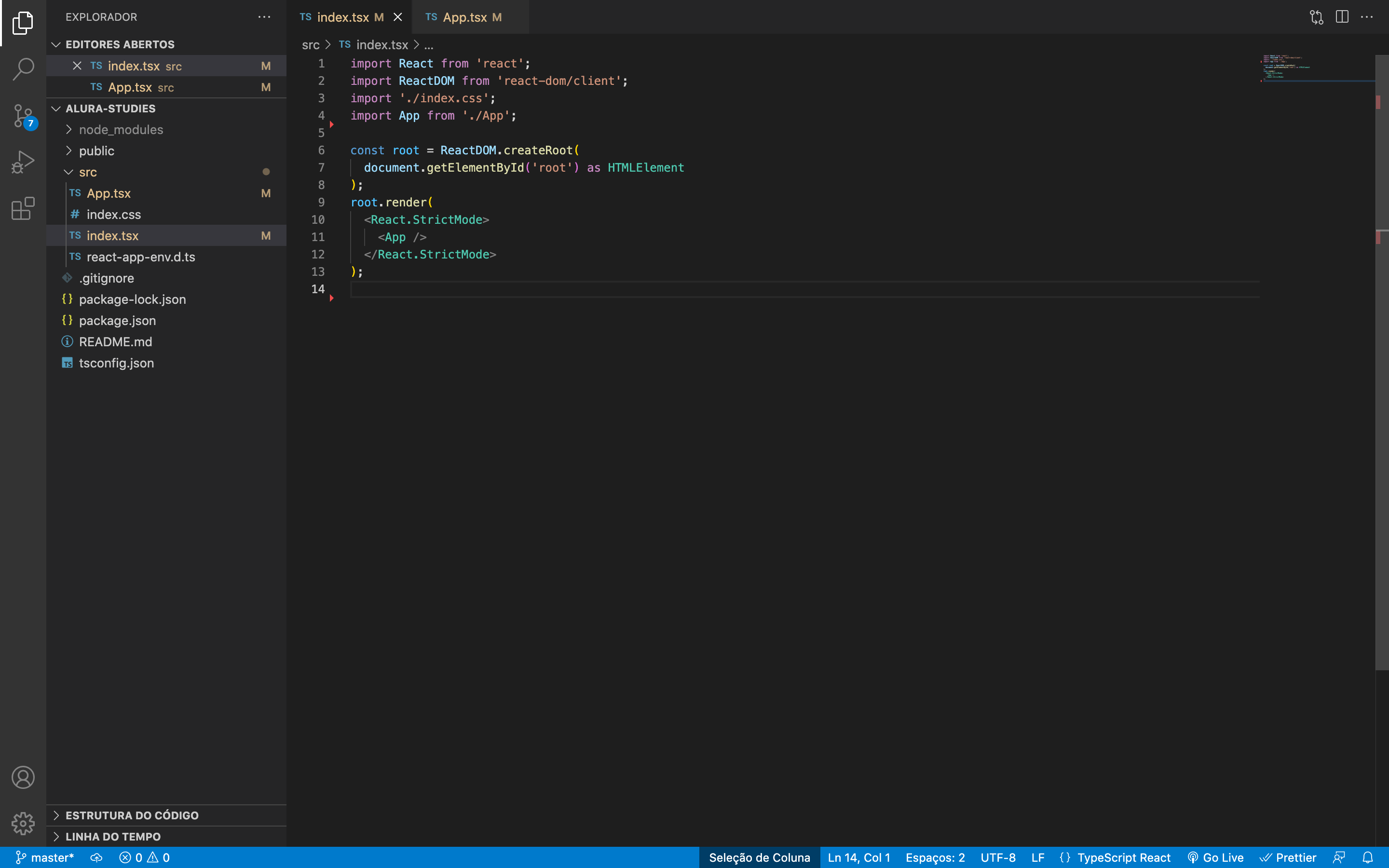Open package.json file
The image size is (1389, 868).
(166, 321)
